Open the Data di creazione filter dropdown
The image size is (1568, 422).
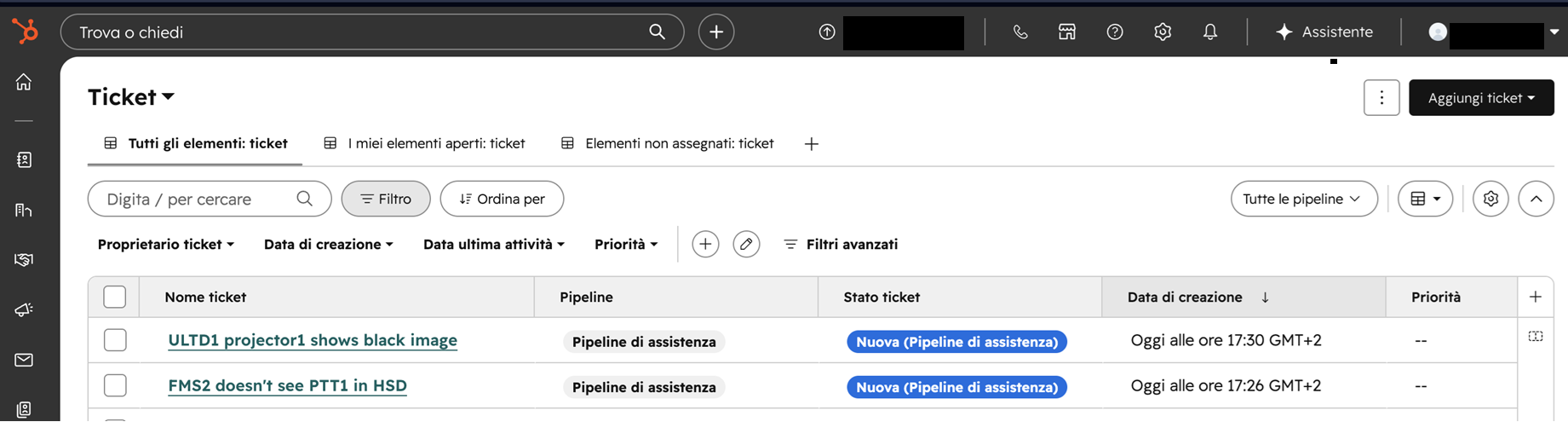329,244
